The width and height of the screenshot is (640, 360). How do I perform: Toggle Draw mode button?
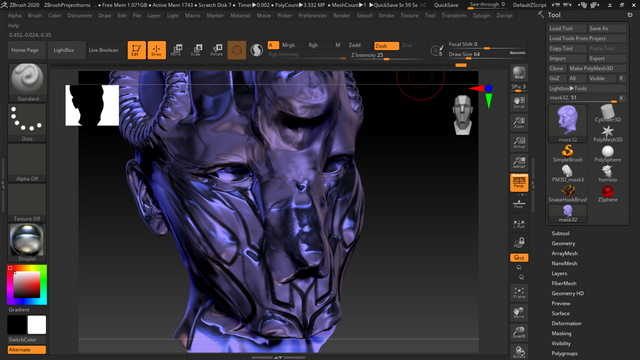click(x=157, y=50)
